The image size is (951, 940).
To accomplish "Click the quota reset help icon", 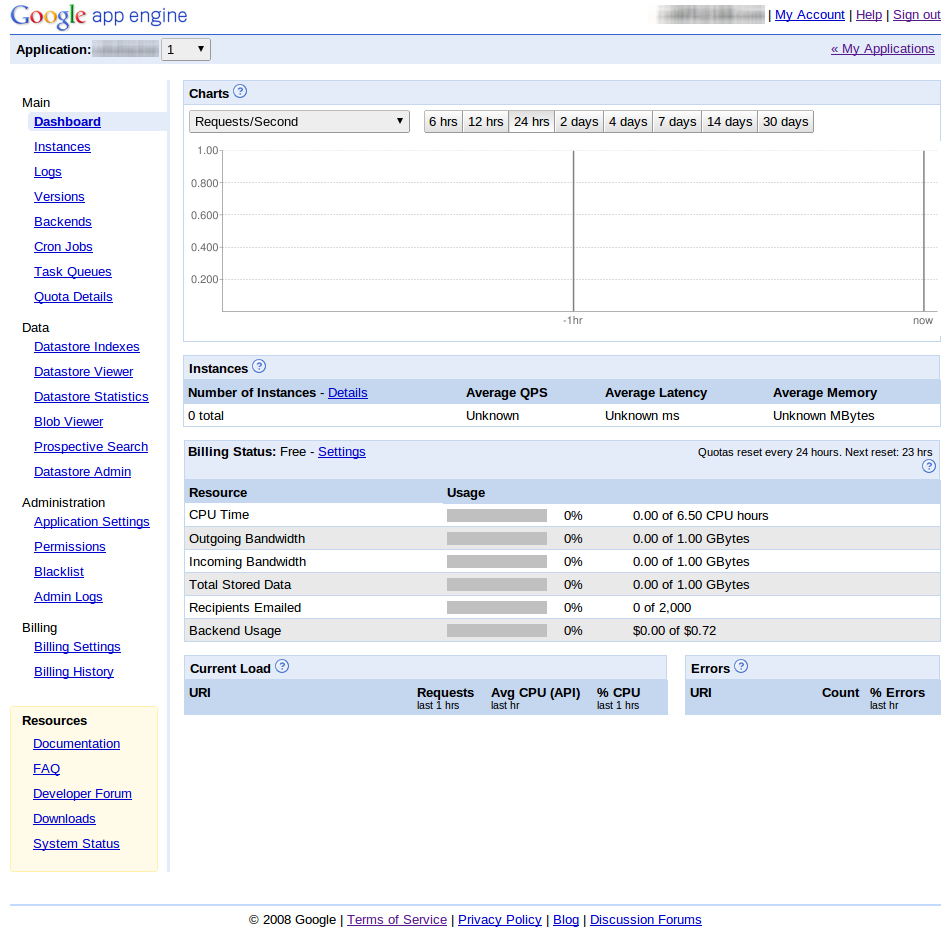I will tap(929, 466).
